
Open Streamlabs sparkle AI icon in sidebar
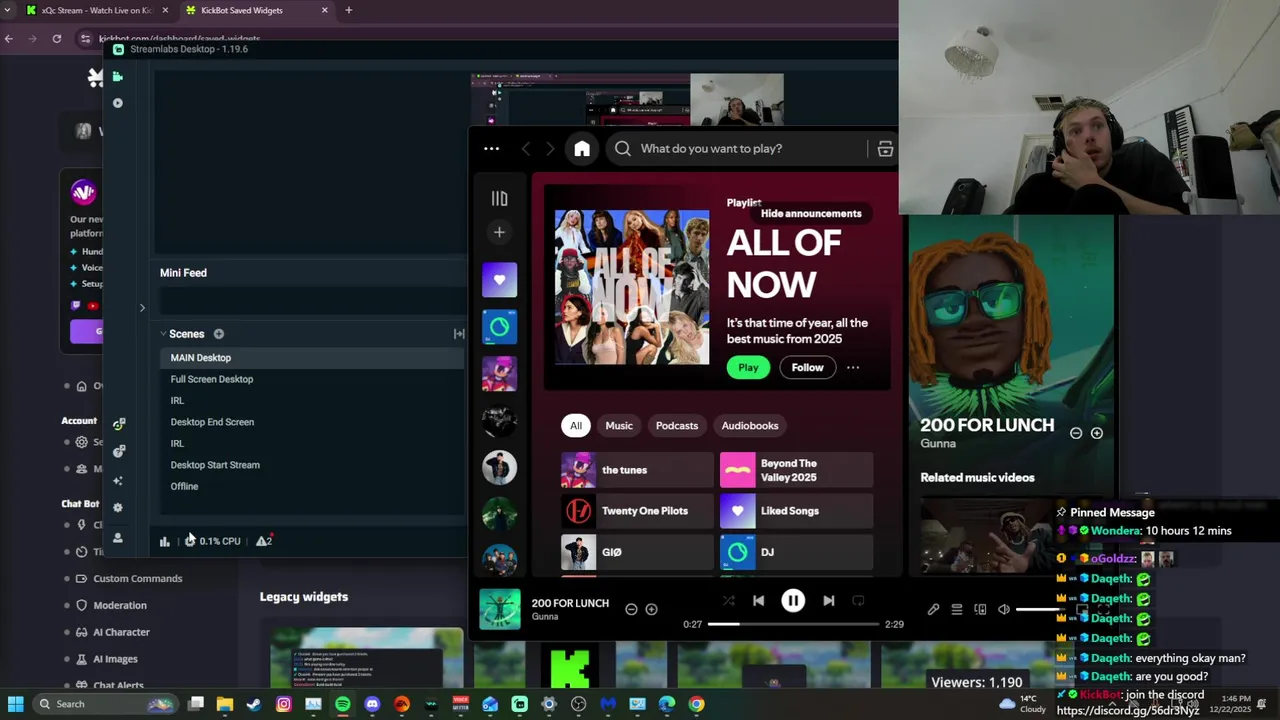118,481
